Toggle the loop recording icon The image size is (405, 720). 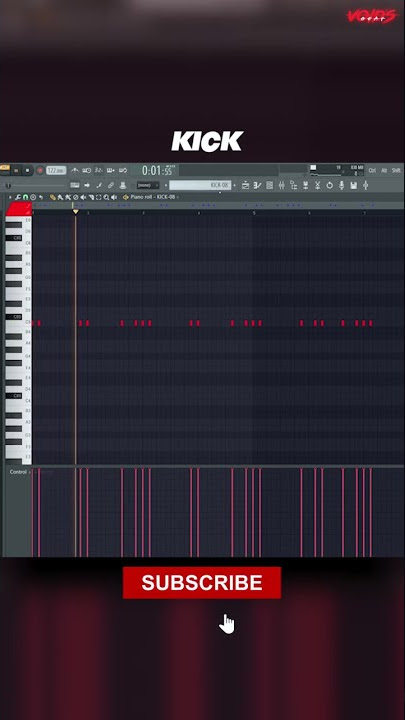(x=123, y=170)
